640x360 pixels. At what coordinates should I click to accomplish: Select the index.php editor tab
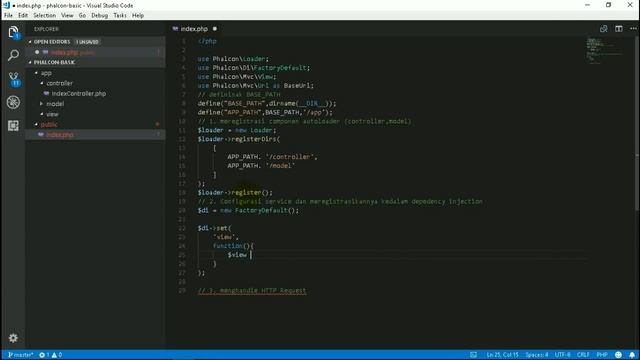coord(194,29)
